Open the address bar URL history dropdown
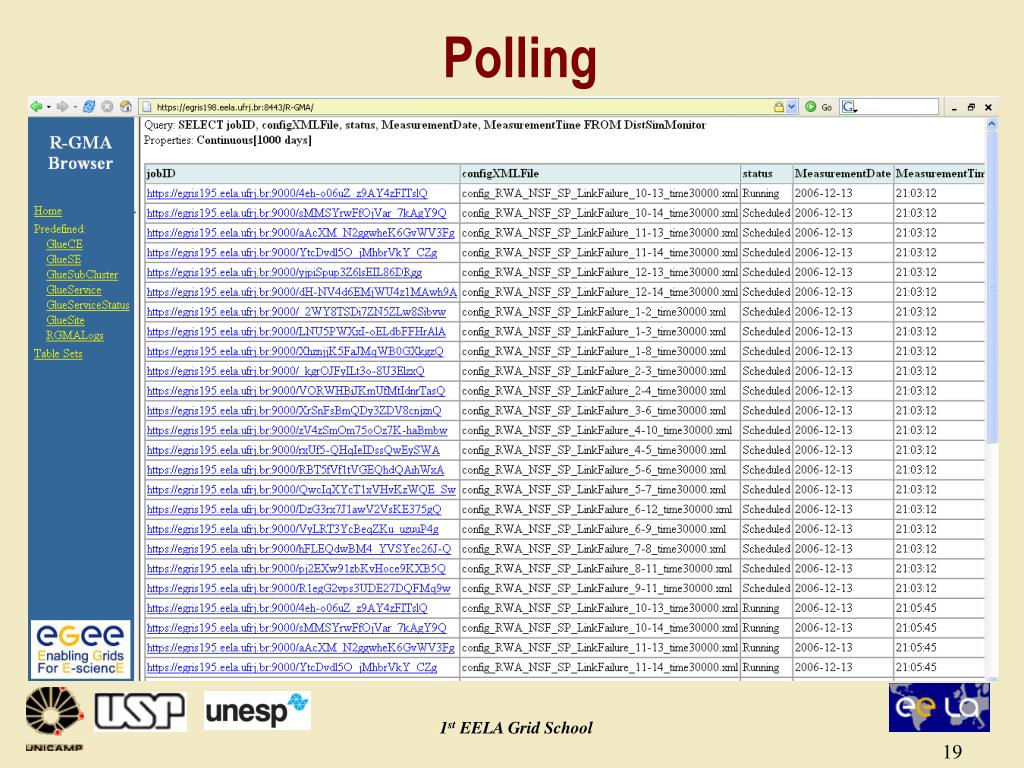 click(792, 107)
